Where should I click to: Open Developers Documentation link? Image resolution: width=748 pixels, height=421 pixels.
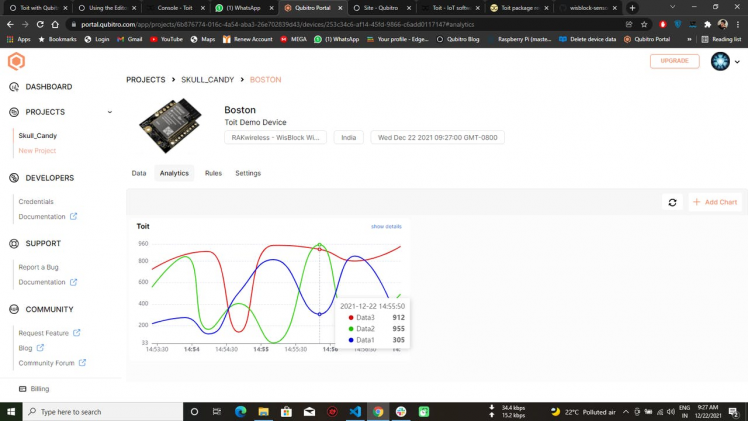(x=48, y=216)
